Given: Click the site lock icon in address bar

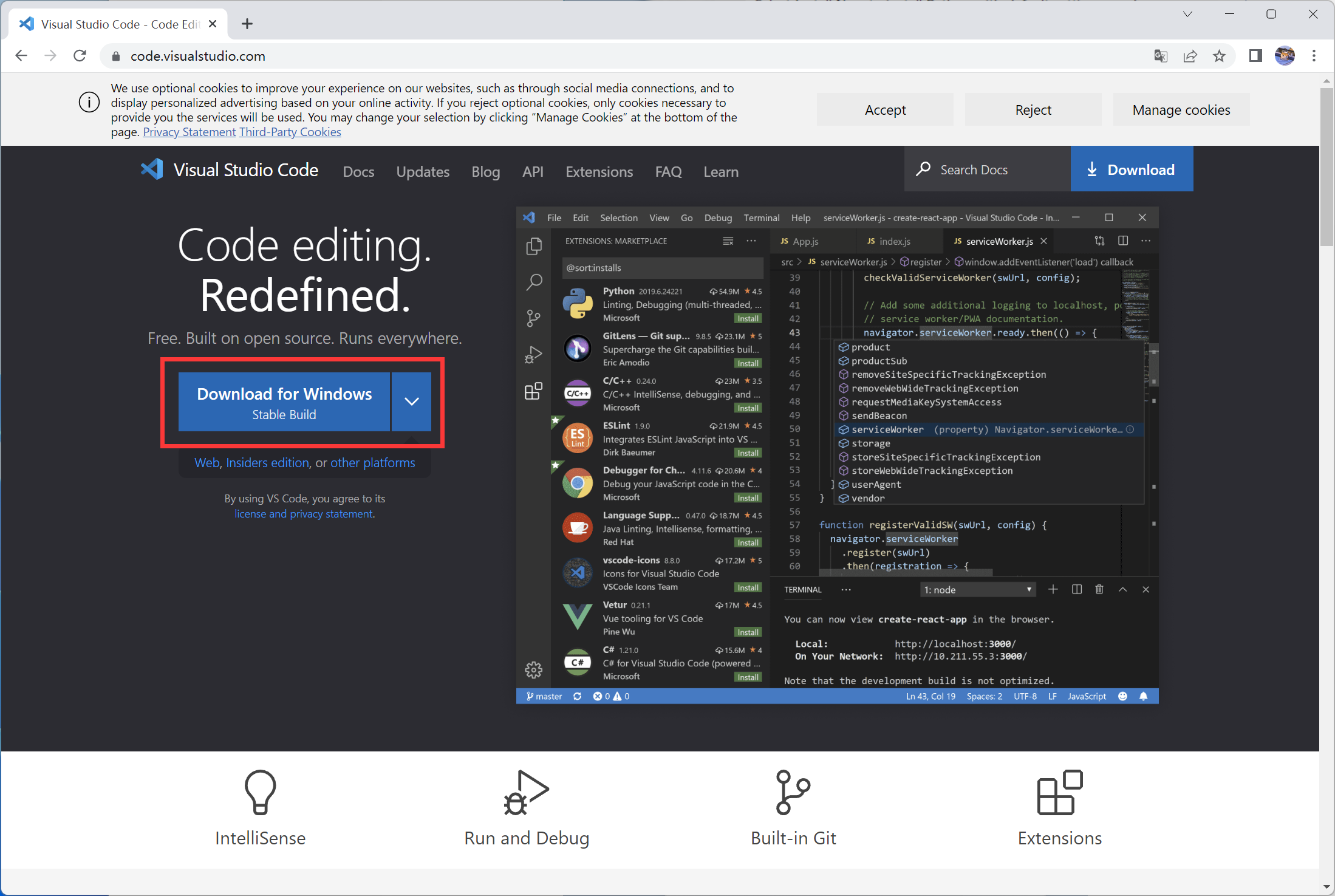Looking at the screenshot, I should point(115,56).
